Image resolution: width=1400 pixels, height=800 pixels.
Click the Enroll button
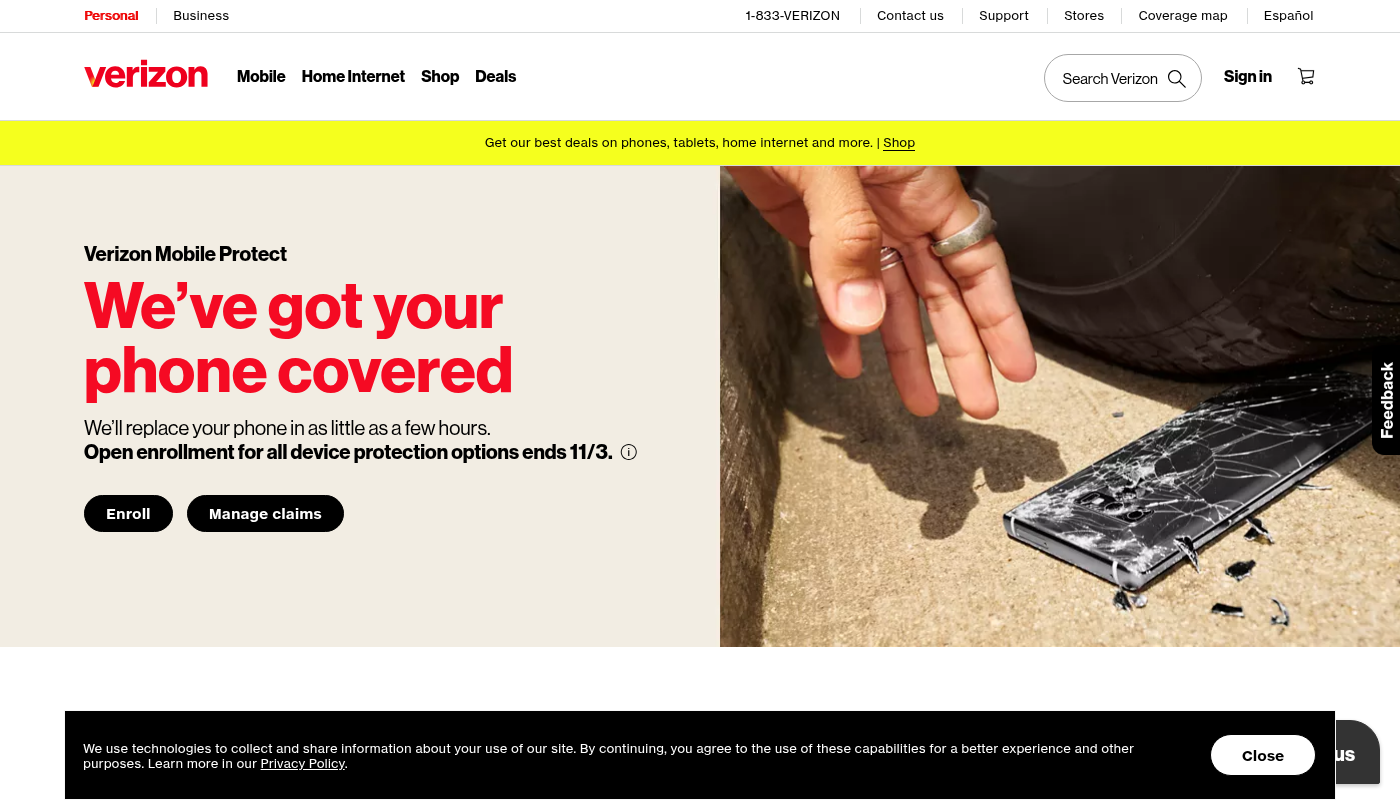(x=128, y=514)
